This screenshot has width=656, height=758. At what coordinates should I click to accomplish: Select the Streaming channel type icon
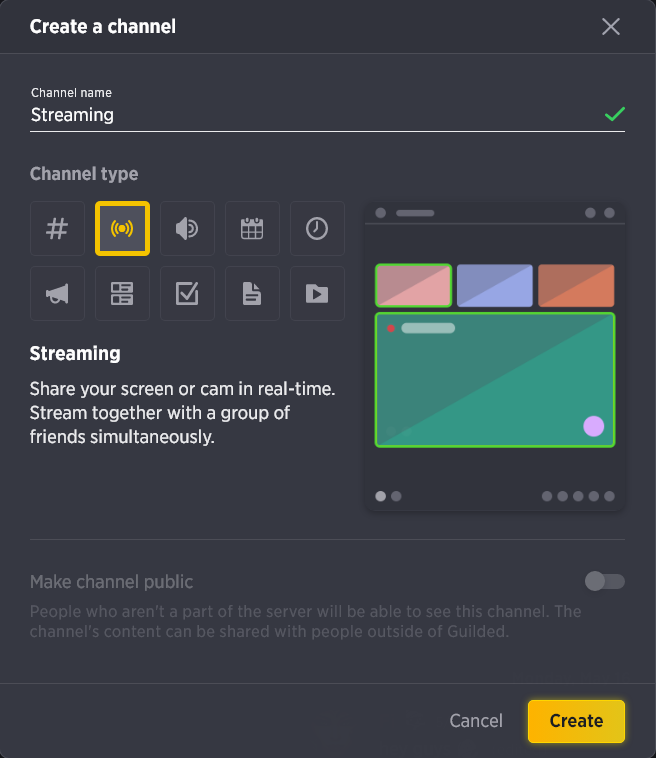[x=122, y=229]
